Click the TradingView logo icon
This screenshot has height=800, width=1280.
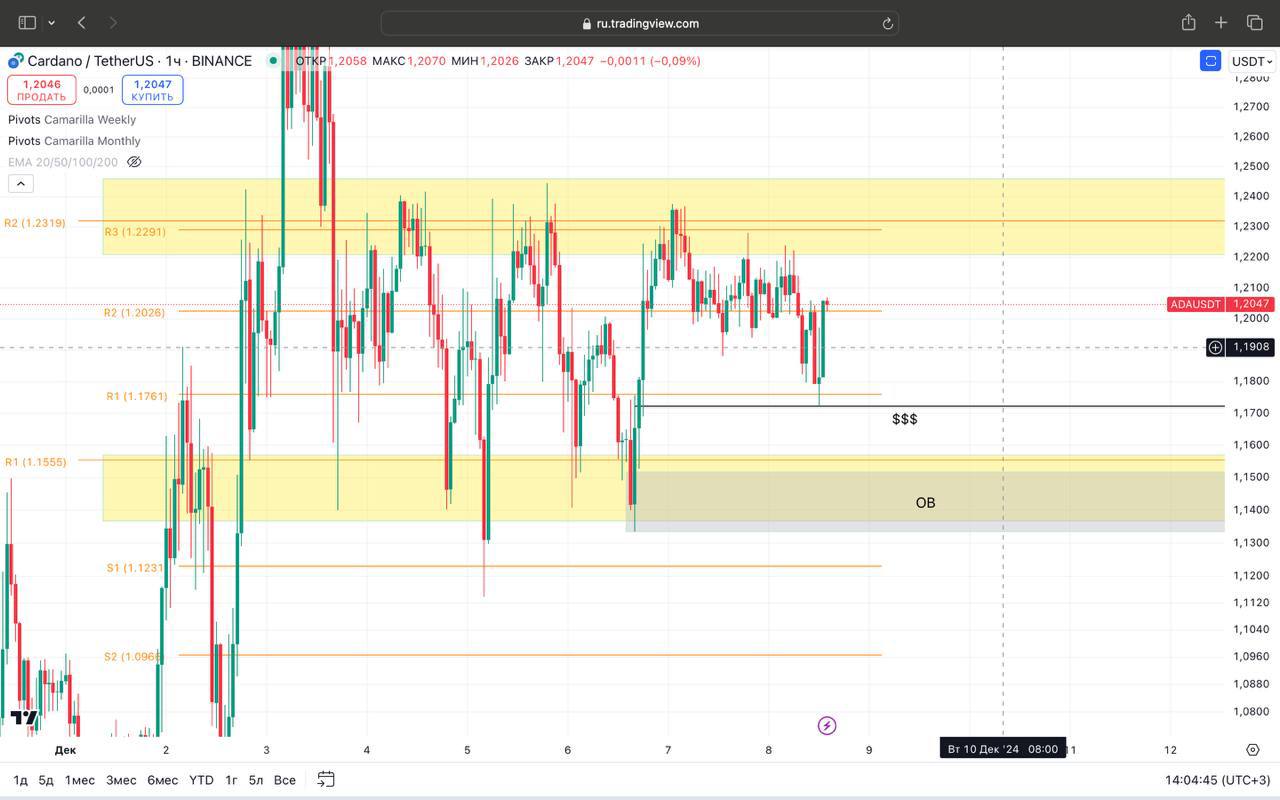pyautogui.click(x=24, y=717)
